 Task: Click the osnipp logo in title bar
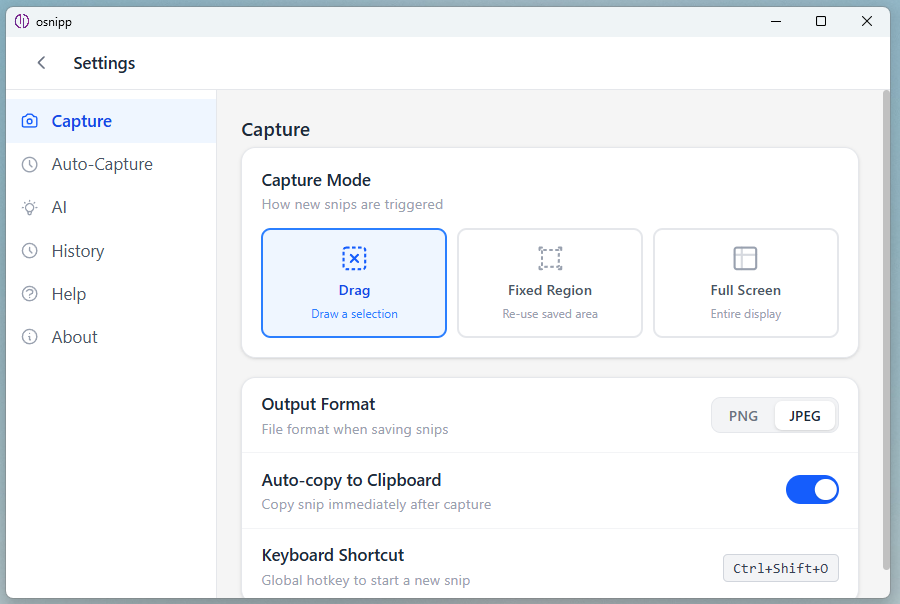(21, 20)
